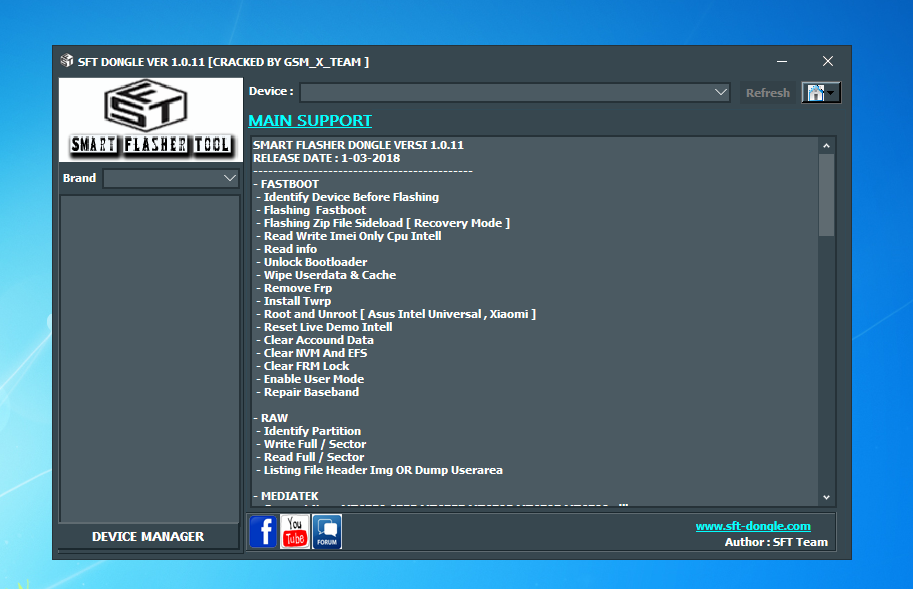Click 'Read Write Imei Only Cpu Intell' line
Viewport: 913px width, 589px height.
click(348, 236)
